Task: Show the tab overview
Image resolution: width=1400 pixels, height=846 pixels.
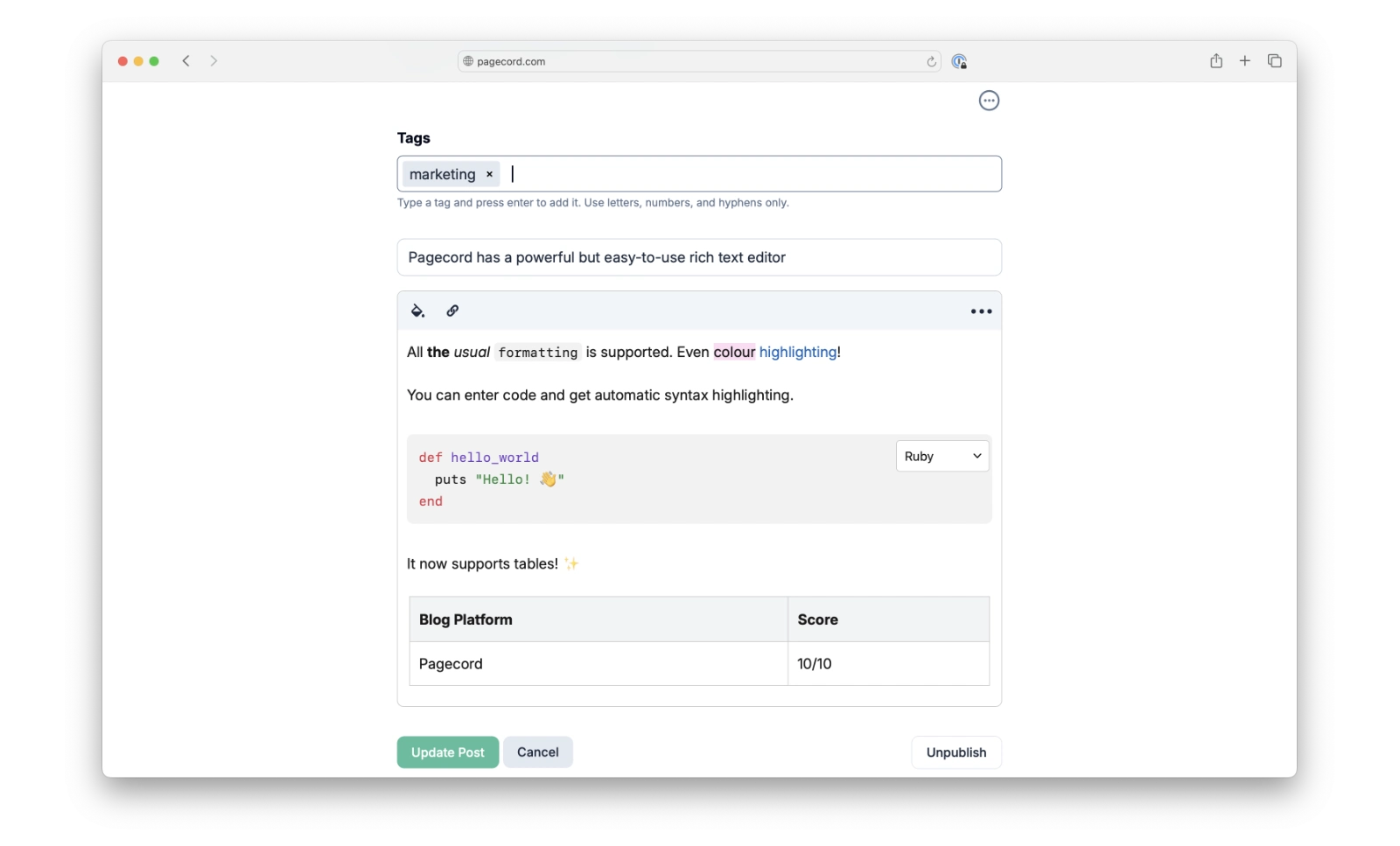Action: pyautogui.click(x=1274, y=60)
